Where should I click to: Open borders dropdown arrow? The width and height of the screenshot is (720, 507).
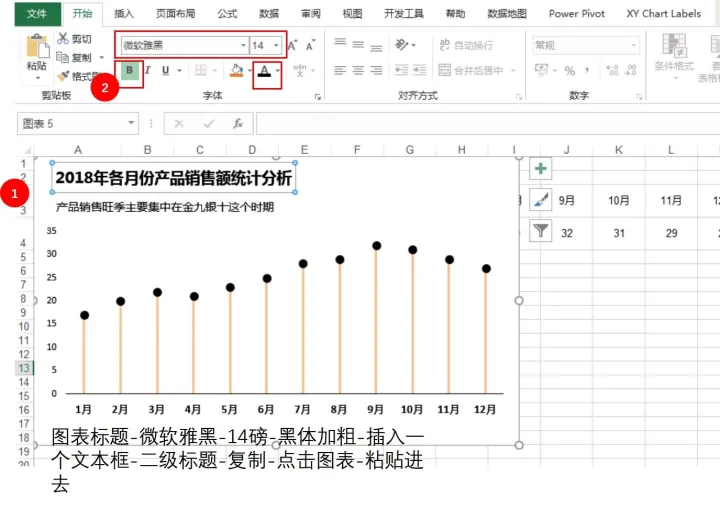point(214,71)
